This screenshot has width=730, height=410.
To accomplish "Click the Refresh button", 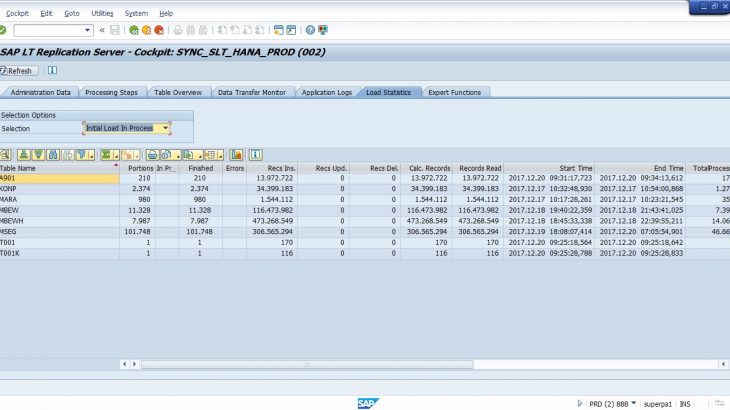I will (19, 71).
